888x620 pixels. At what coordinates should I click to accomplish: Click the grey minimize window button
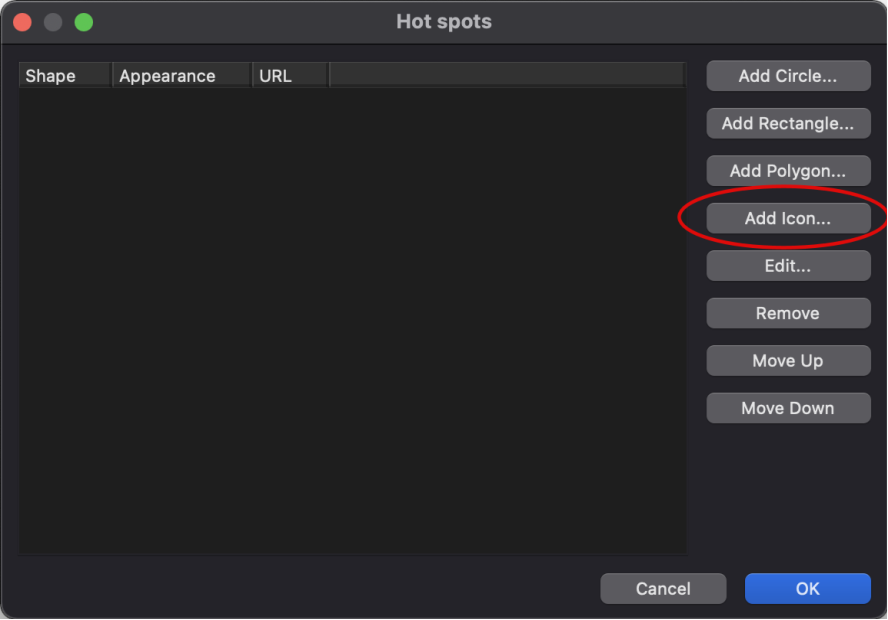click(x=53, y=23)
